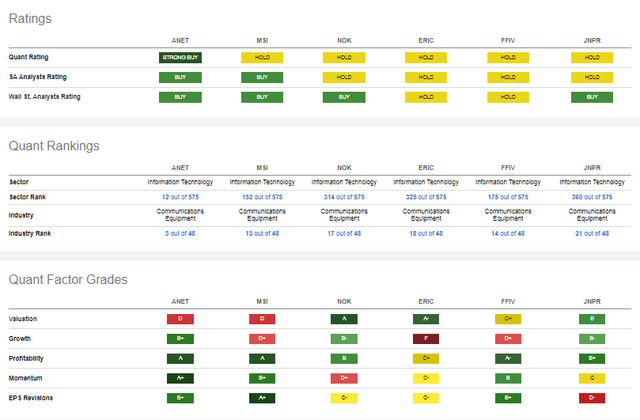Click JNPR's light green Growth grade badge
640x420 pixels.
pos(592,339)
